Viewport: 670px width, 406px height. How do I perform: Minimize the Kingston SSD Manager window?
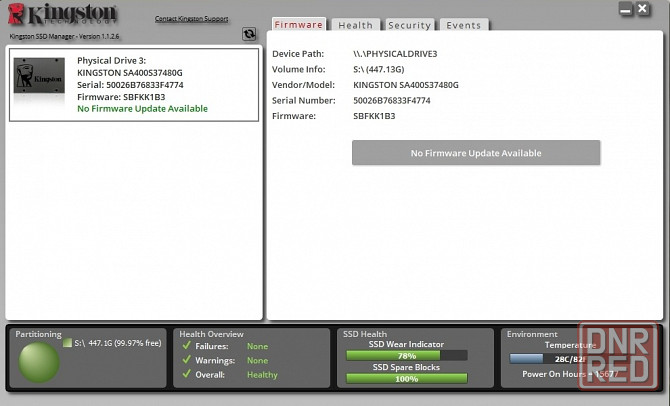pyautogui.click(x=627, y=10)
